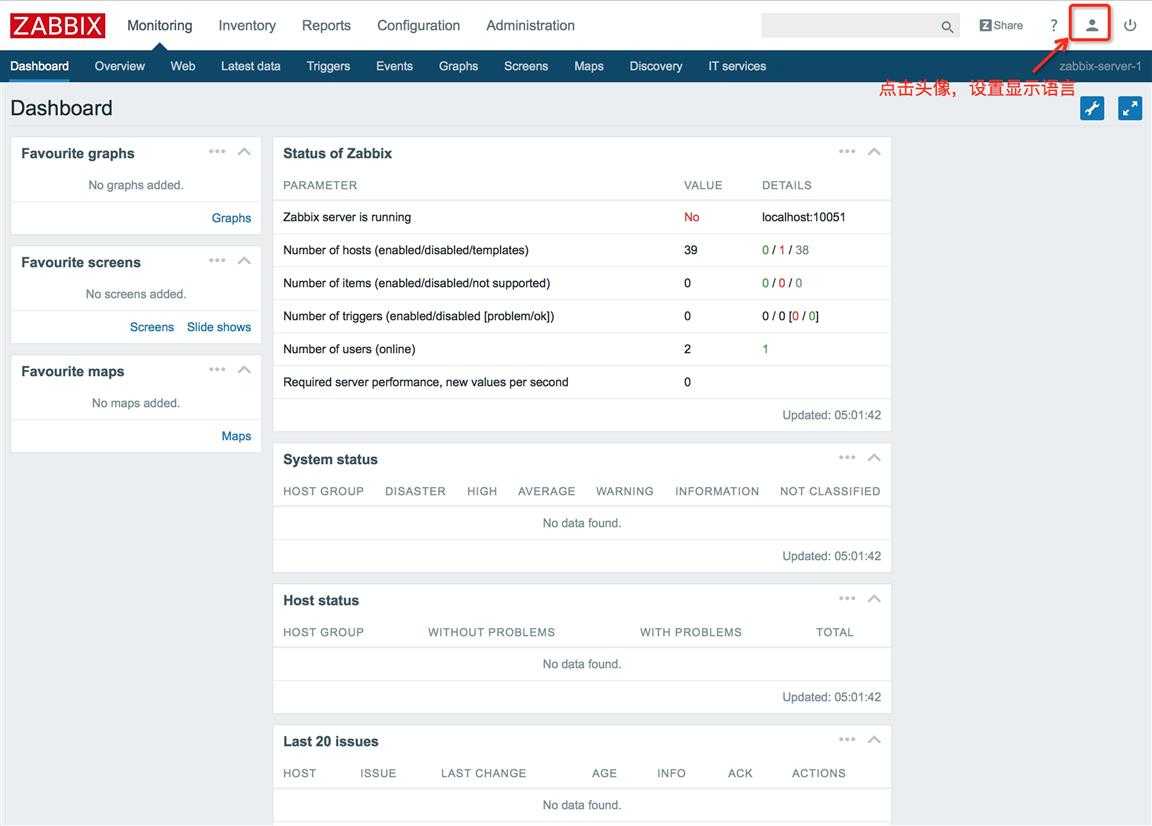Click 'Required server performance, new values per second'
1152x826 pixels.
(x=425, y=382)
